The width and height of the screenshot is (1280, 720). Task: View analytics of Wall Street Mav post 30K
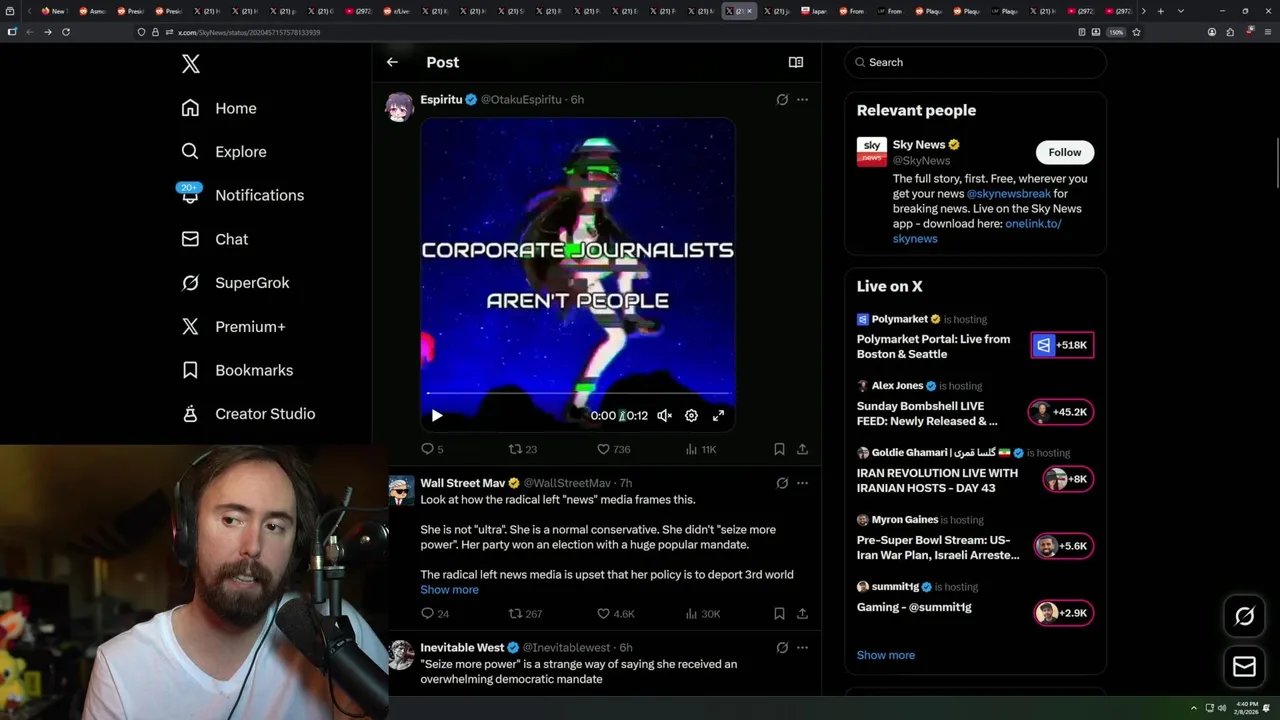click(x=702, y=613)
